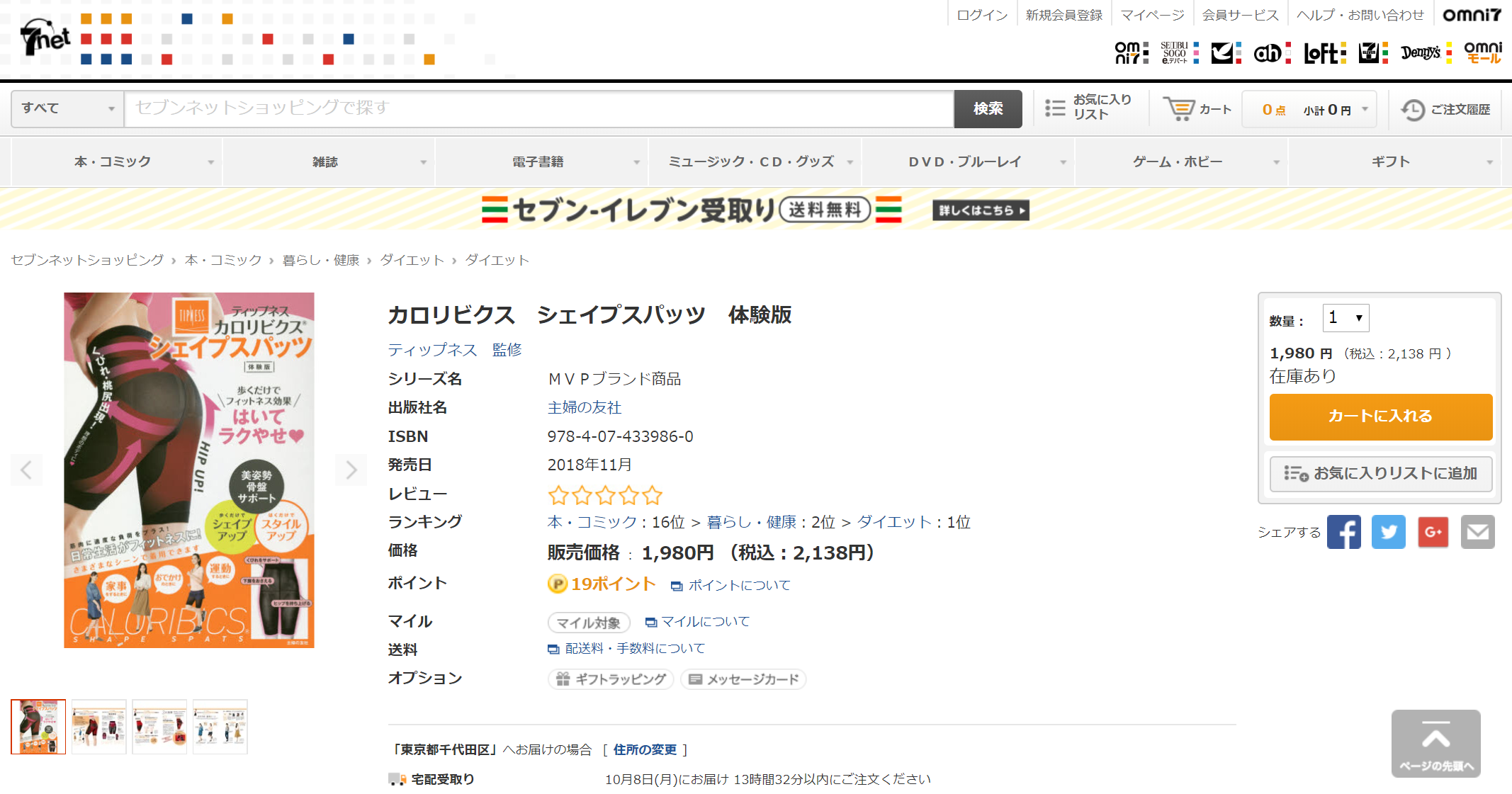Viewport: 1512px width, 794px height.
Task: Share on Twitter
Action: [1389, 532]
